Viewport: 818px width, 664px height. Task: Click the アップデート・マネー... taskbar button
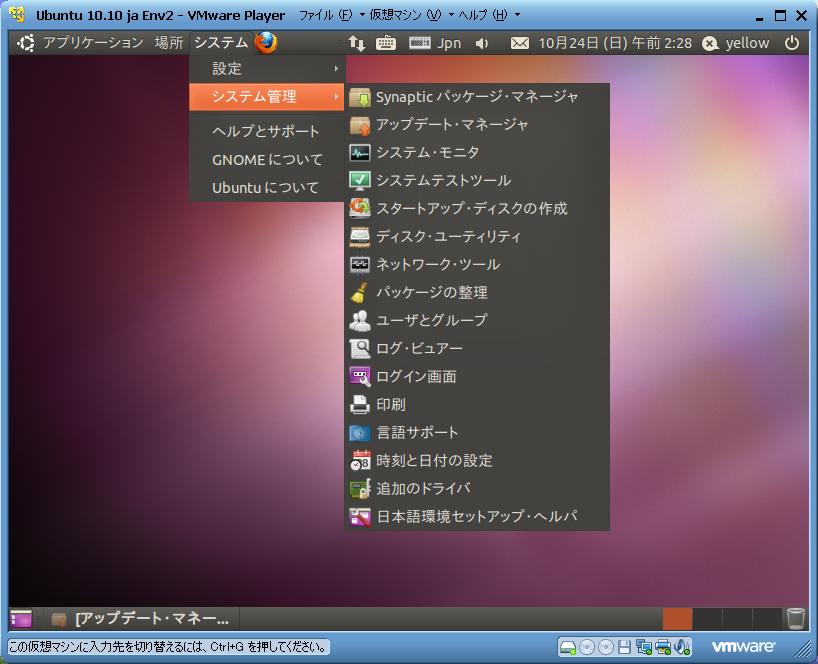(x=141, y=619)
